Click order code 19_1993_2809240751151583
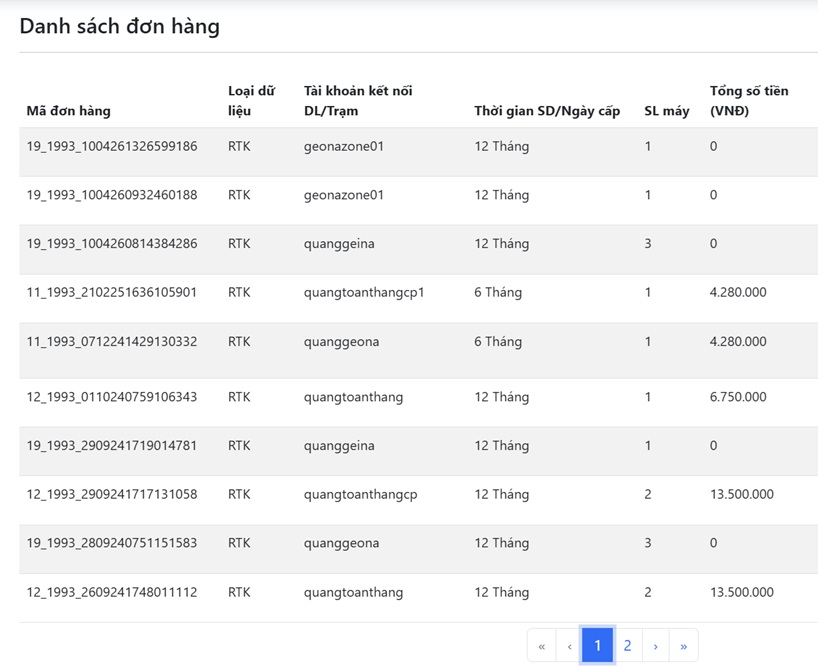 click(112, 543)
